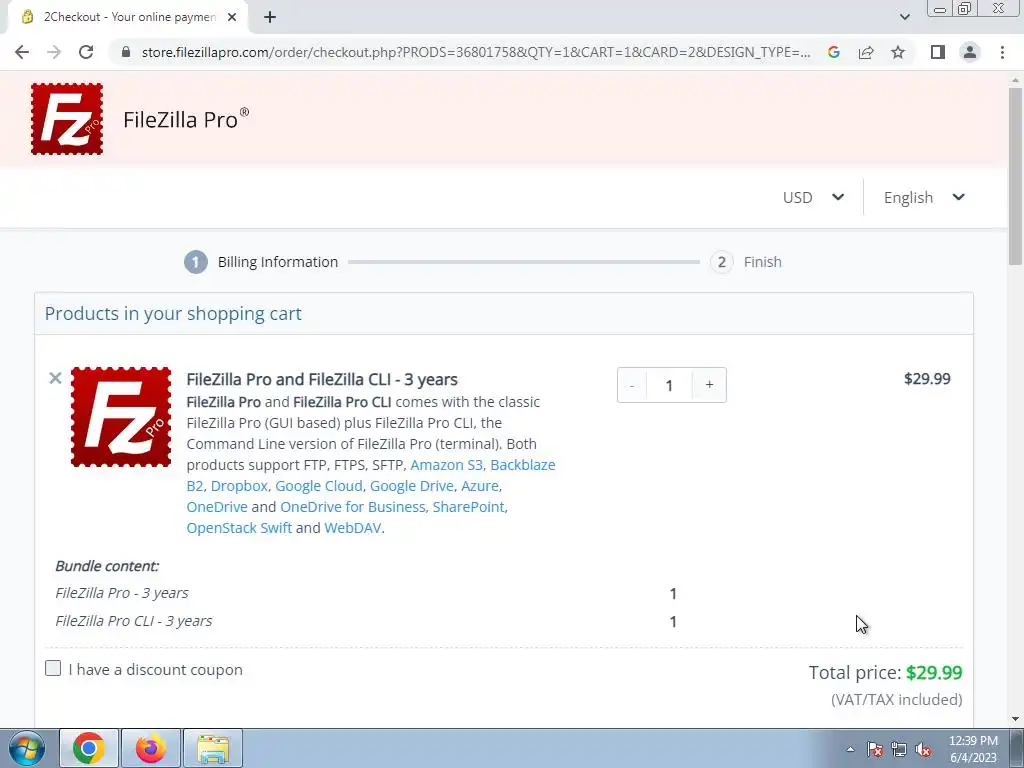1024x768 pixels.
Task: Open the Dropbox link
Action: (x=239, y=486)
